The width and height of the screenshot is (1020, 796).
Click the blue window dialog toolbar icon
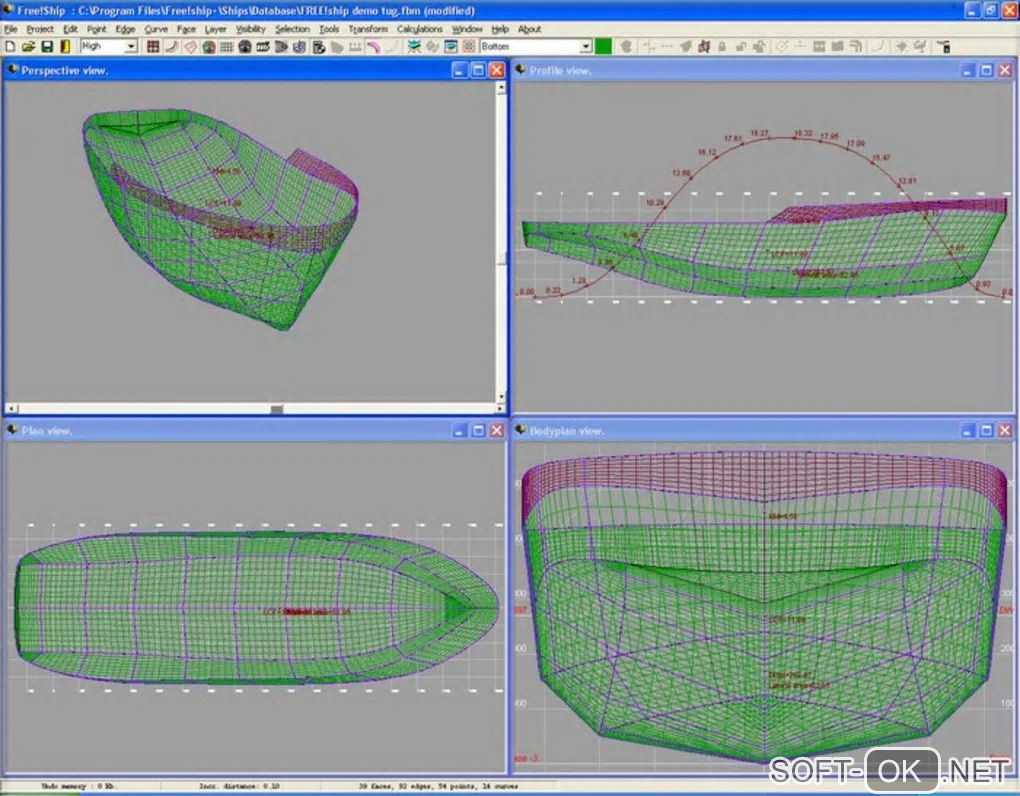[x=450, y=46]
